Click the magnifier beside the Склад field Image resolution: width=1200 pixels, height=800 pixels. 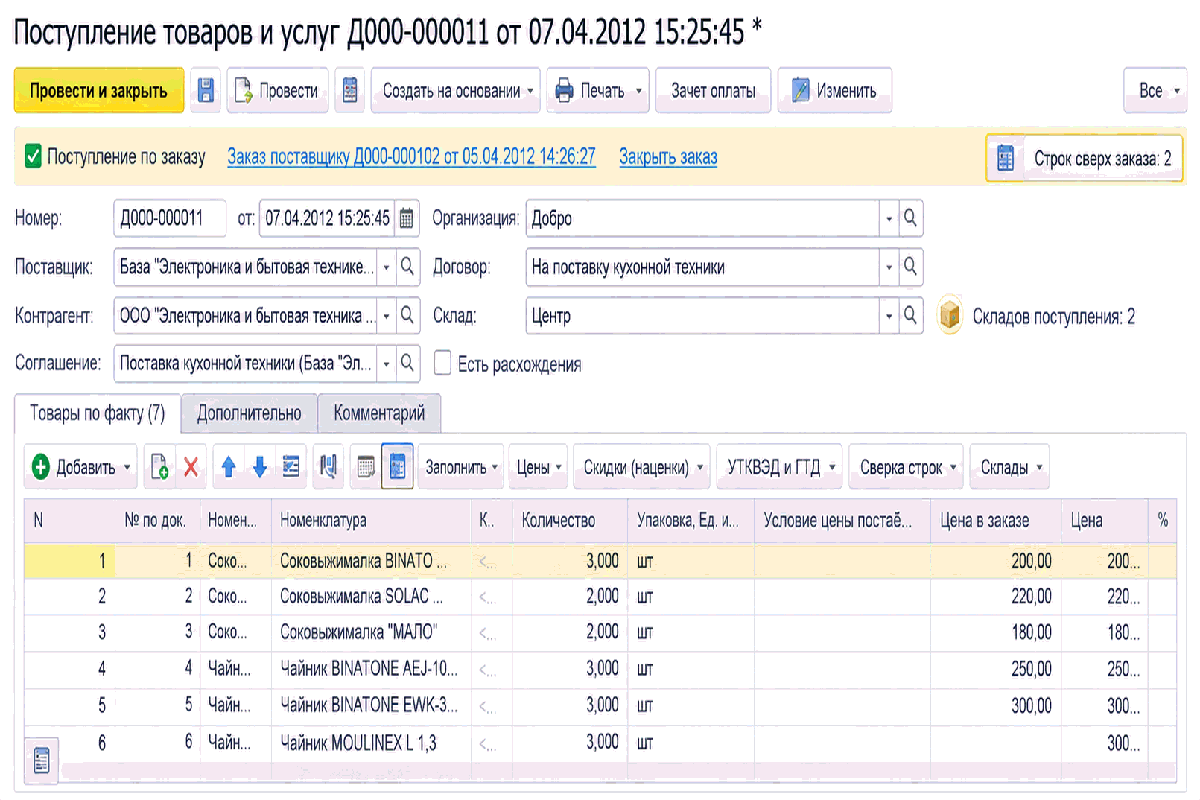910,316
